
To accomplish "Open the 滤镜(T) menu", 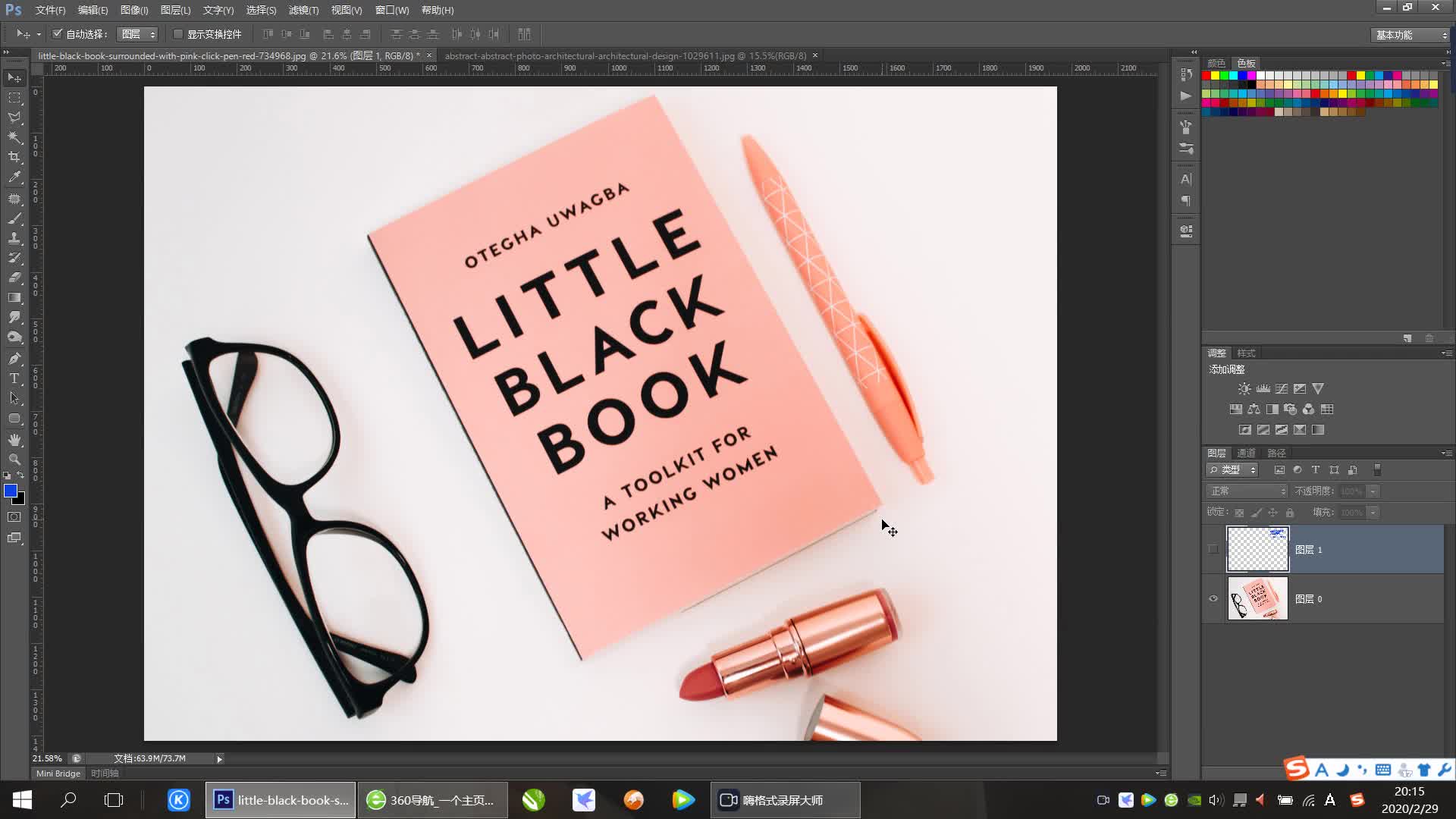I will click(303, 10).
